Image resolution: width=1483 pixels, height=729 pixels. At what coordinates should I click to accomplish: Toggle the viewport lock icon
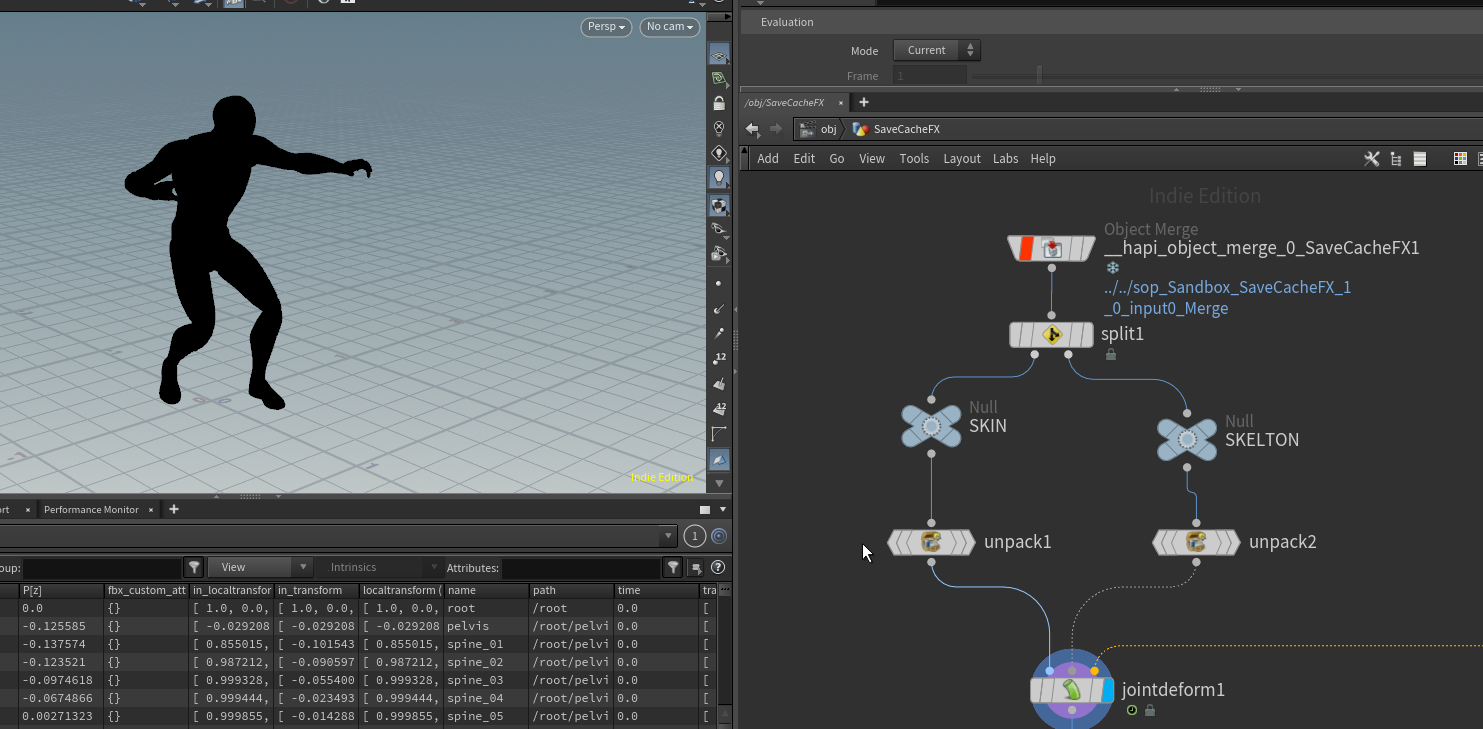718,103
